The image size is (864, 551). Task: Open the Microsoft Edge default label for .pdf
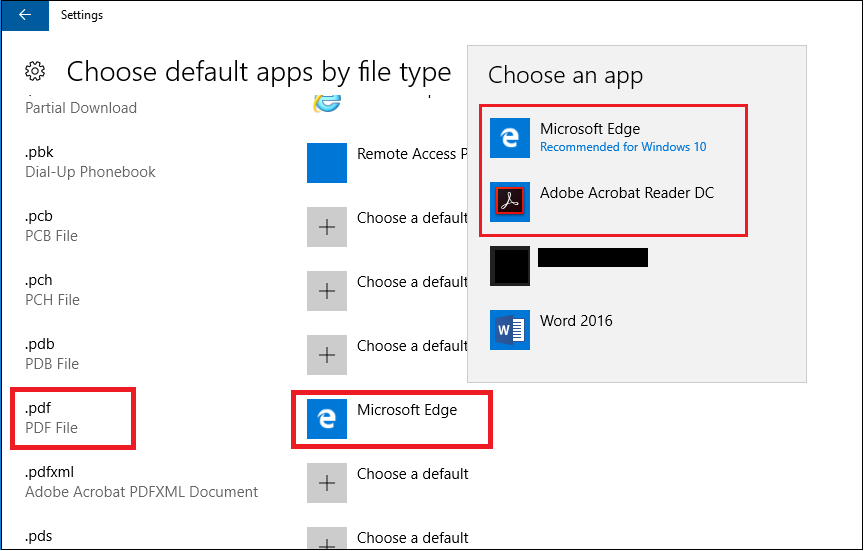click(407, 410)
